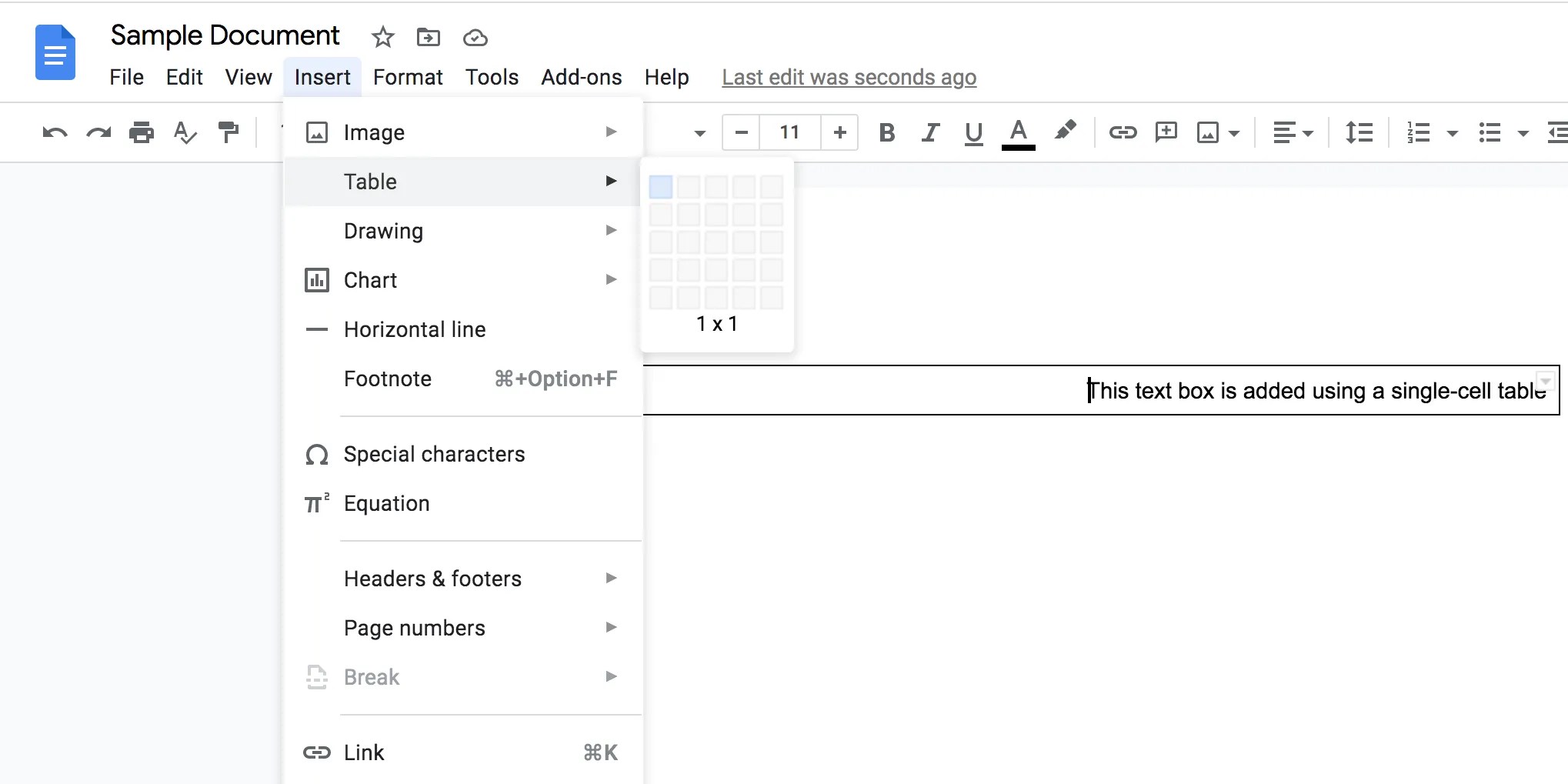
Task: Select Horizontal line from the Insert menu
Action: (x=415, y=329)
